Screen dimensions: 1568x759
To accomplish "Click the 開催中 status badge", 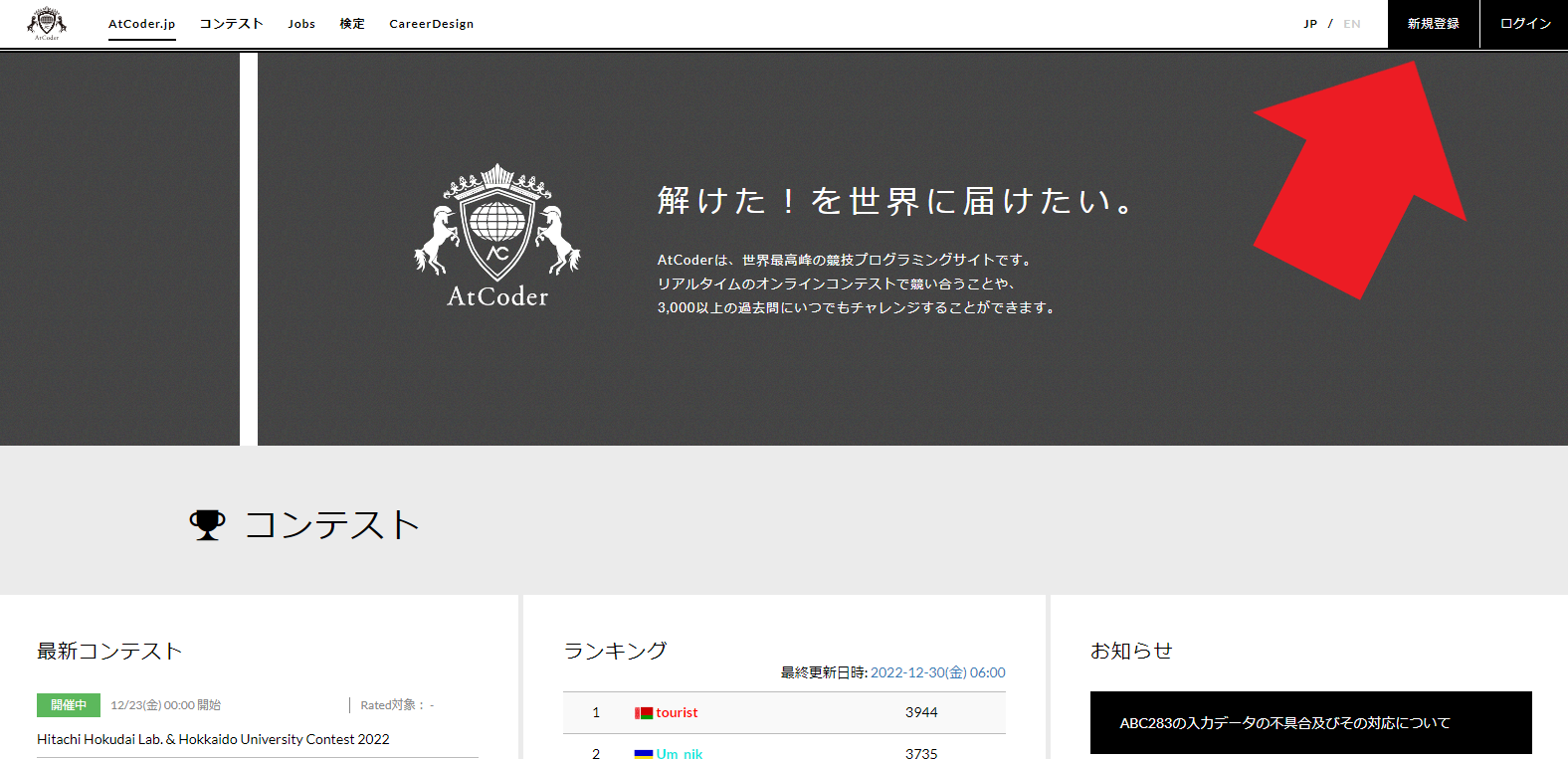I will click(69, 705).
